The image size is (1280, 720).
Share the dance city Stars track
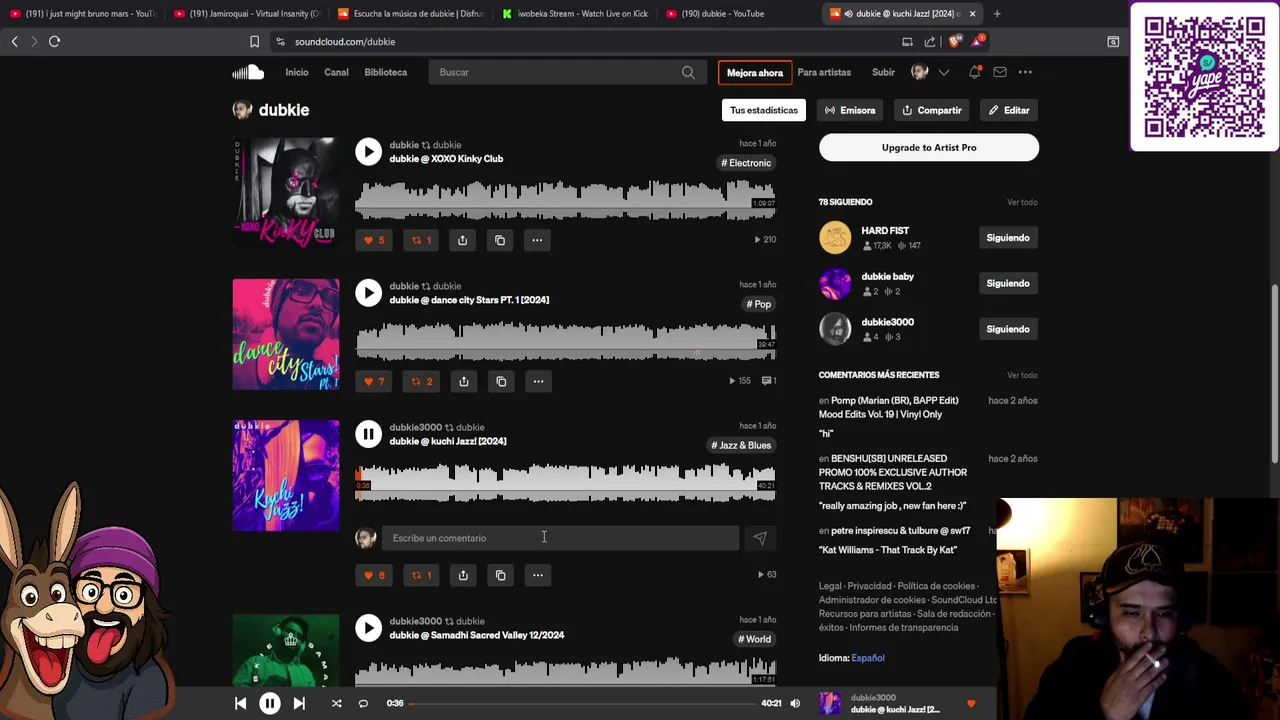click(463, 381)
